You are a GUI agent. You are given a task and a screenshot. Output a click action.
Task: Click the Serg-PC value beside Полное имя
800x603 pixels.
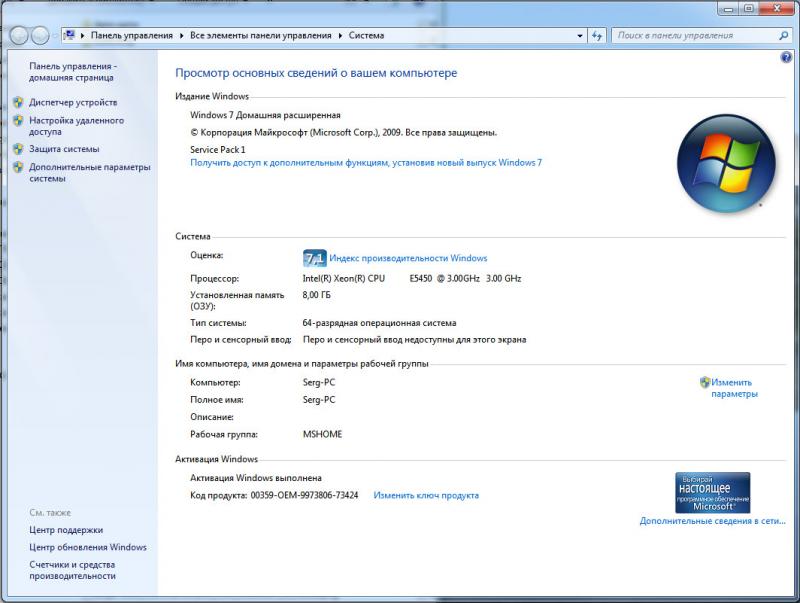319,400
